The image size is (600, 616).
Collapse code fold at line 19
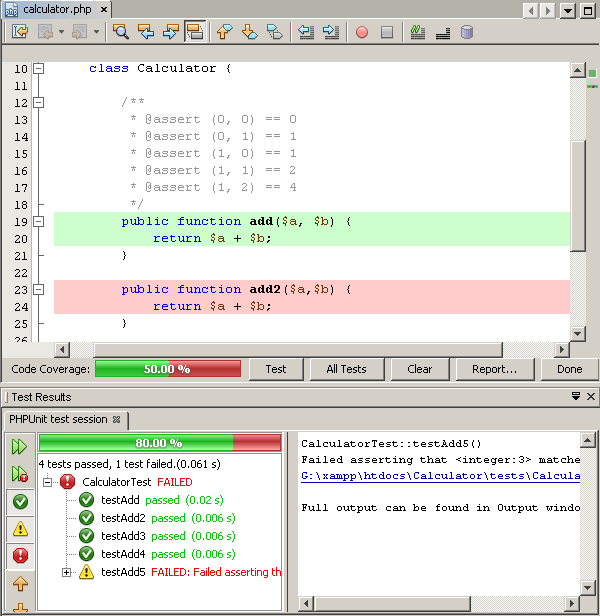[39, 221]
